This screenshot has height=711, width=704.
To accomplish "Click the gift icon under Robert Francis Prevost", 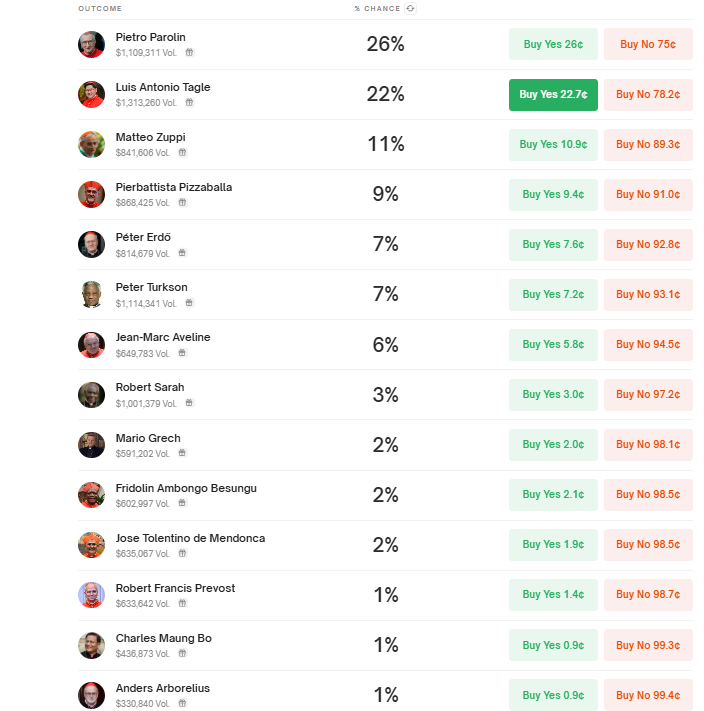I will coord(182,604).
